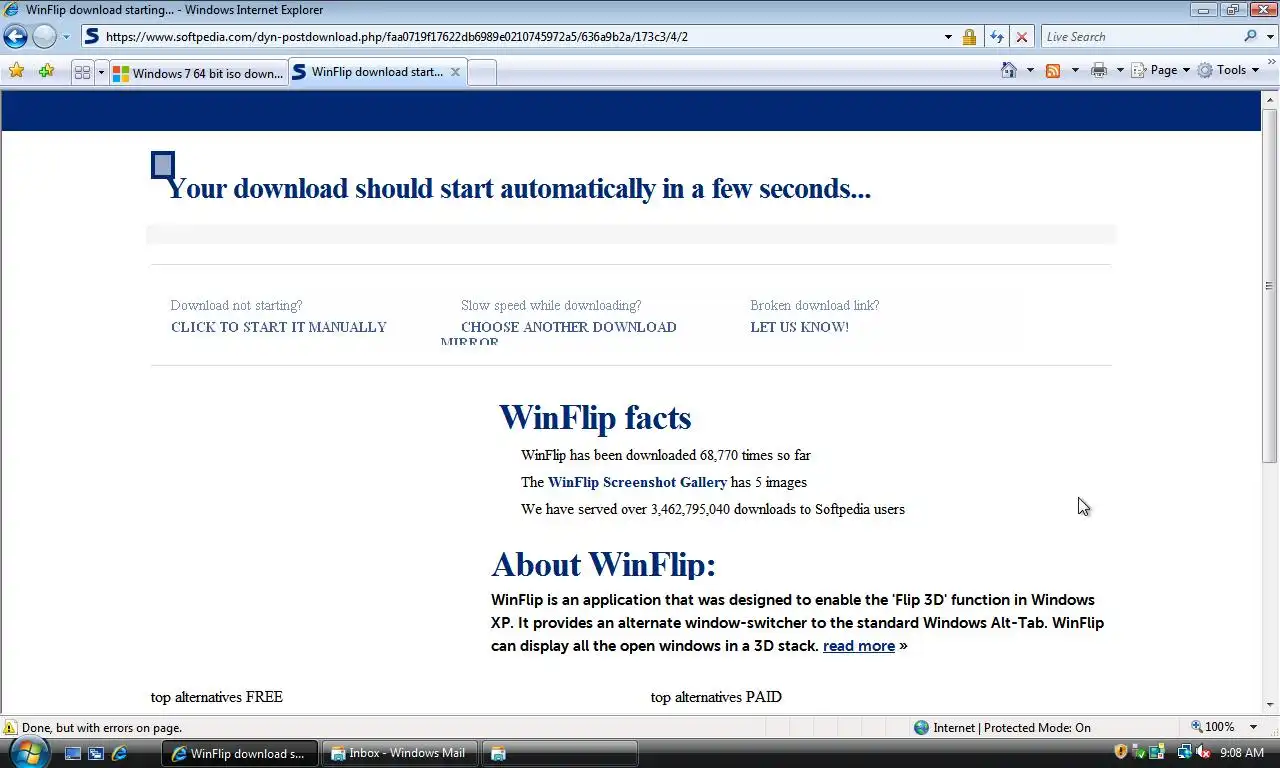Click the RSS feeds icon
The width and height of the screenshot is (1280, 768).
[1053, 70]
